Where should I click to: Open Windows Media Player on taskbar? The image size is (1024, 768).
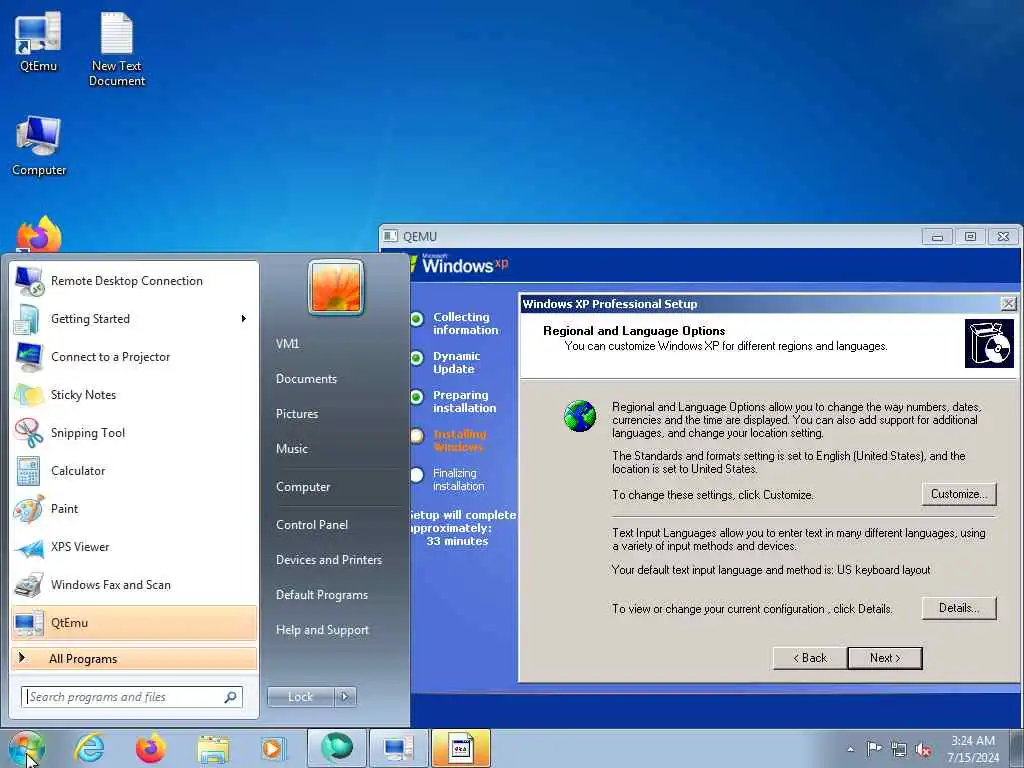[272, 748]
